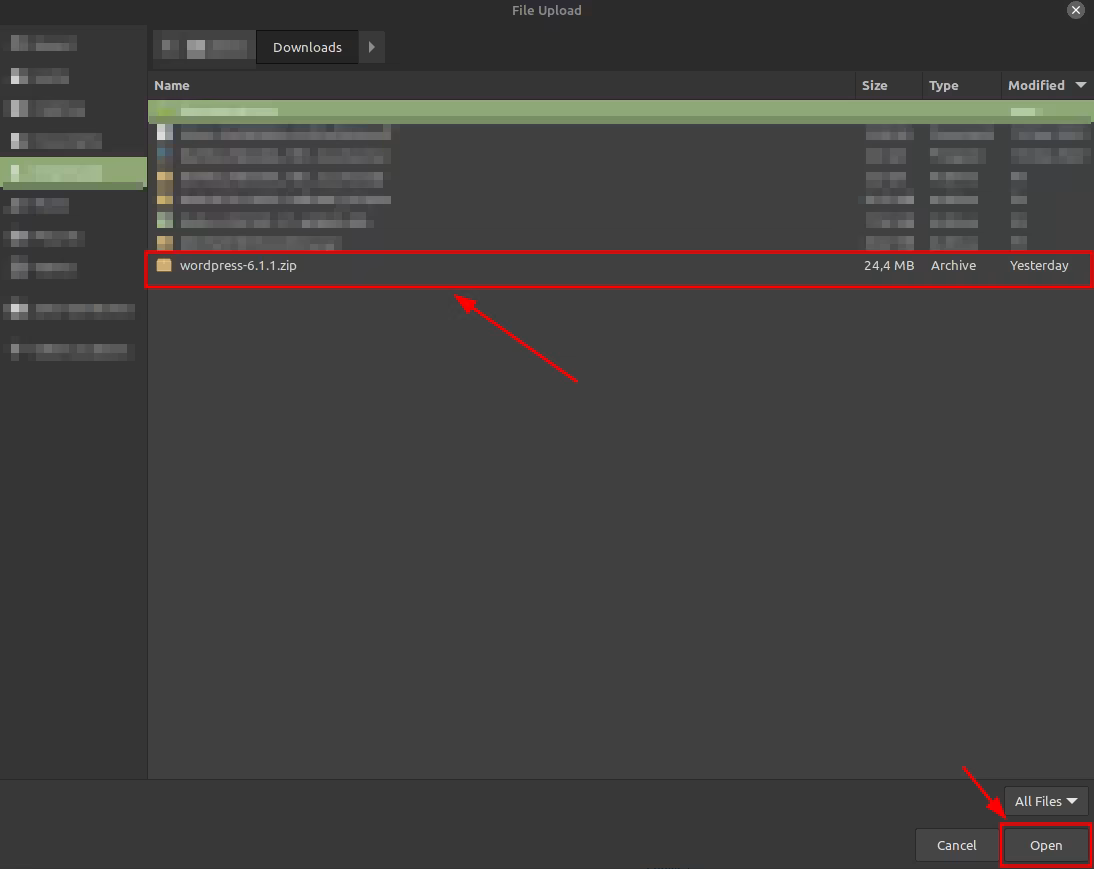Image resolution: width=1094 pixels, height=869 pixels.
Task: Cancel the file upload
Action: tap(956, 845)
